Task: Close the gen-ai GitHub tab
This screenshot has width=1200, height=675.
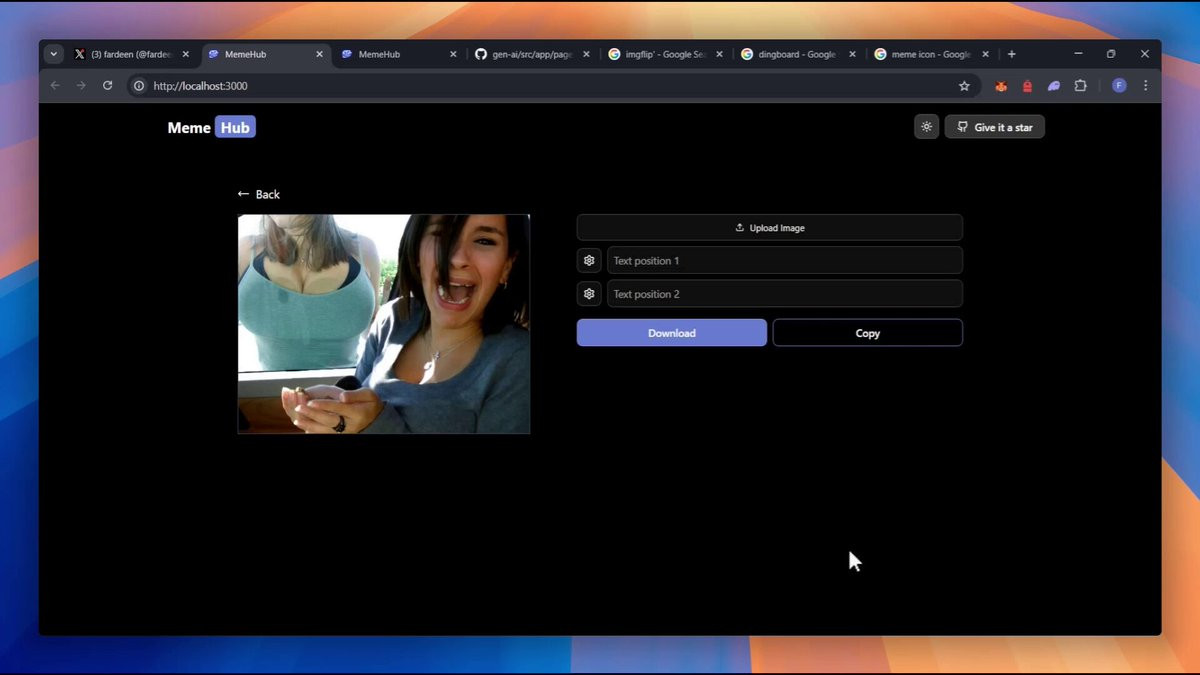Action: tap(586, 54)
